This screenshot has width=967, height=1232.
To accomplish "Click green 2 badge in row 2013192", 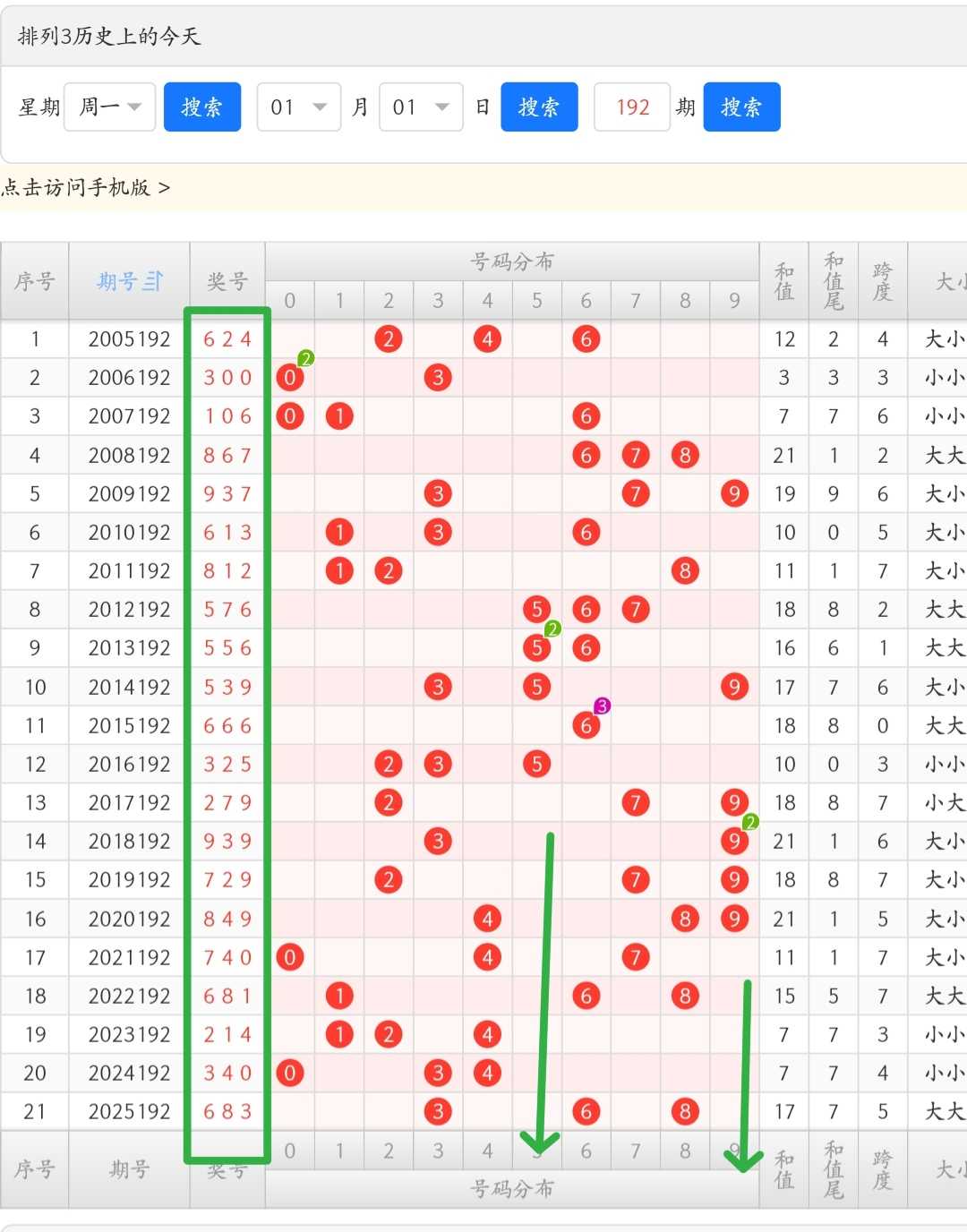I will coord(553,629).
